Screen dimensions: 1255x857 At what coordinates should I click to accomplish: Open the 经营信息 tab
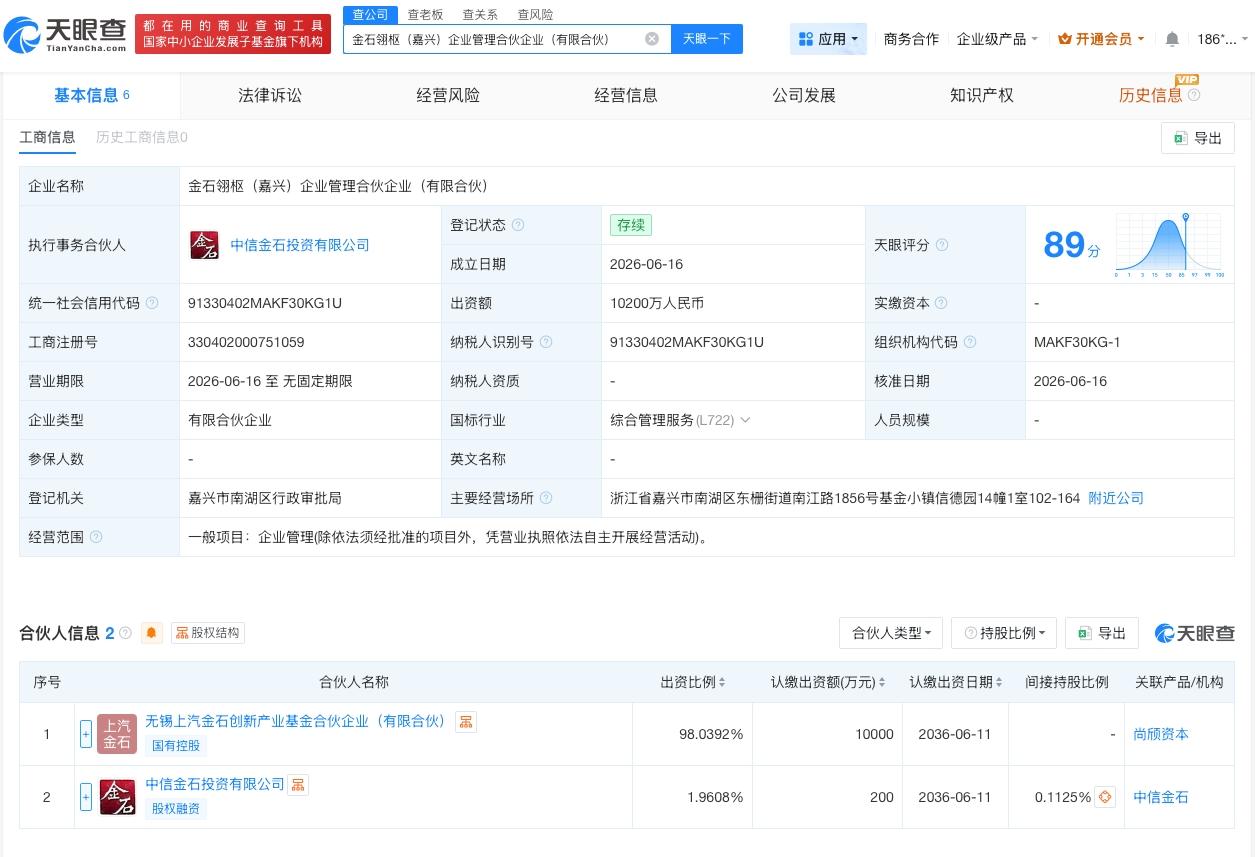(626, 95)
